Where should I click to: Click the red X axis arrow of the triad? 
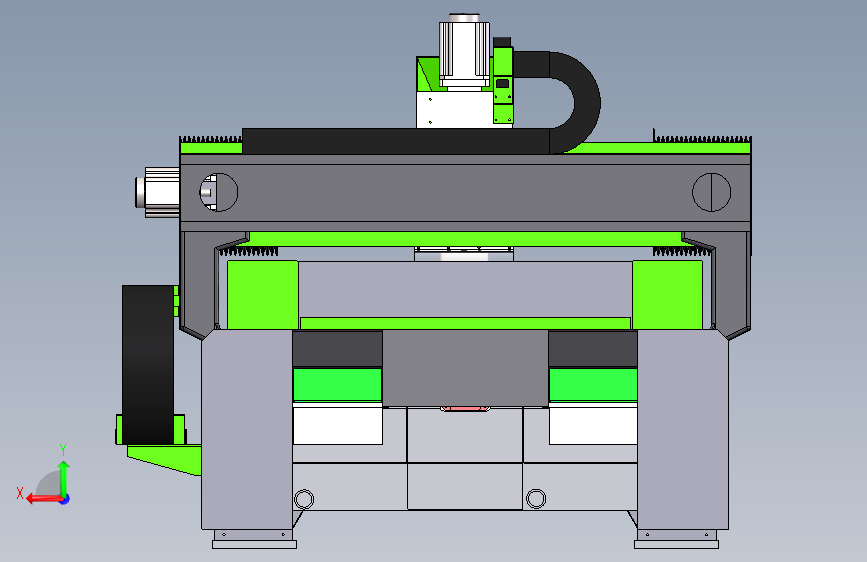coord(44,499)
